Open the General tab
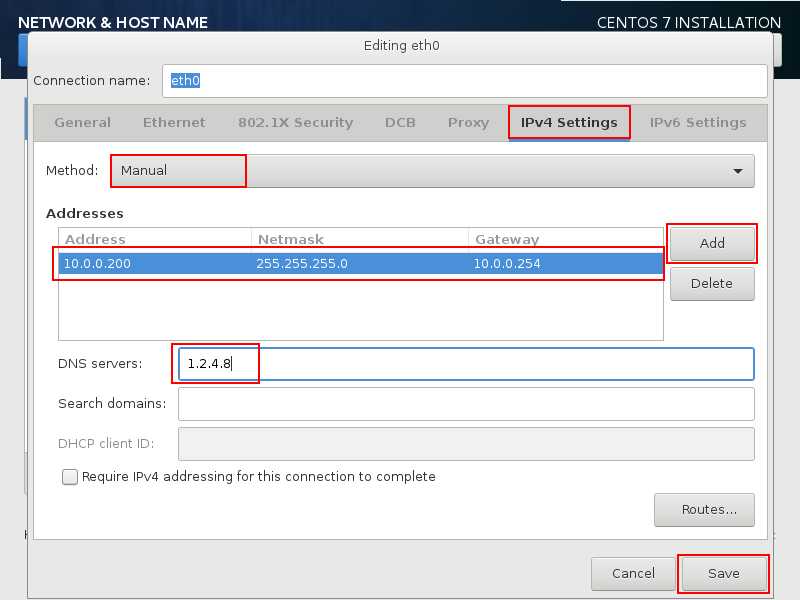This screenshot has width=800, height=600. [x=82, y=122]
